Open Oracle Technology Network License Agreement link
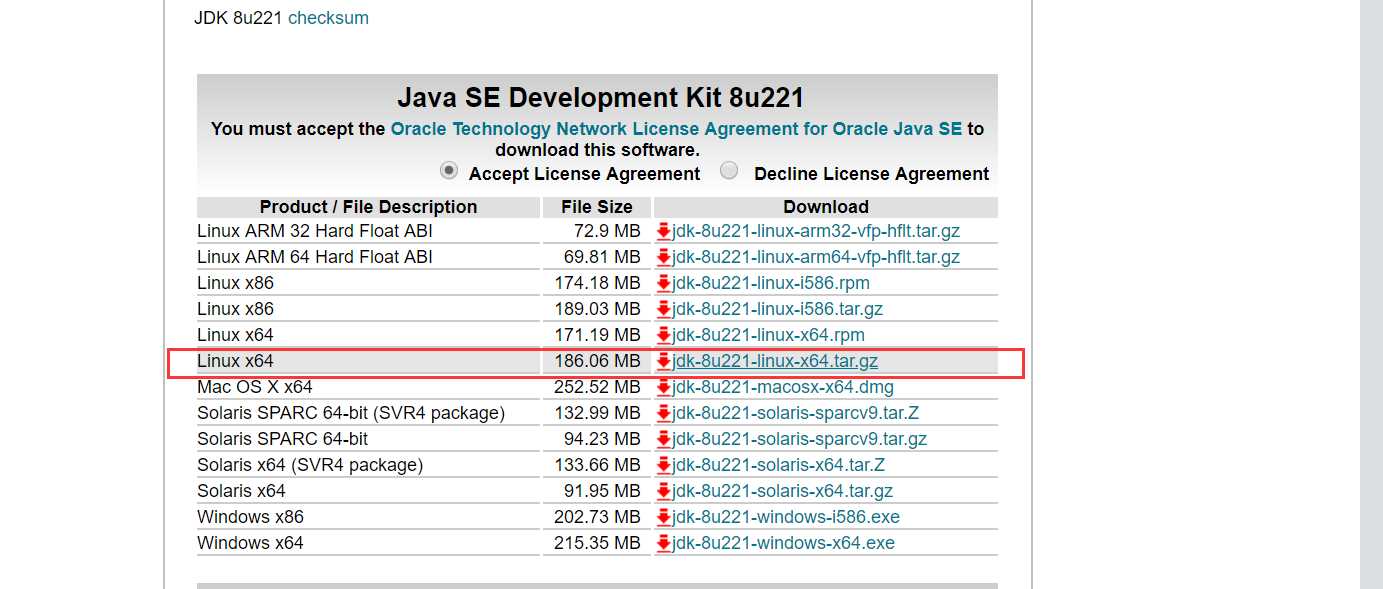1383x589 pixels. [x=676, y=129]
